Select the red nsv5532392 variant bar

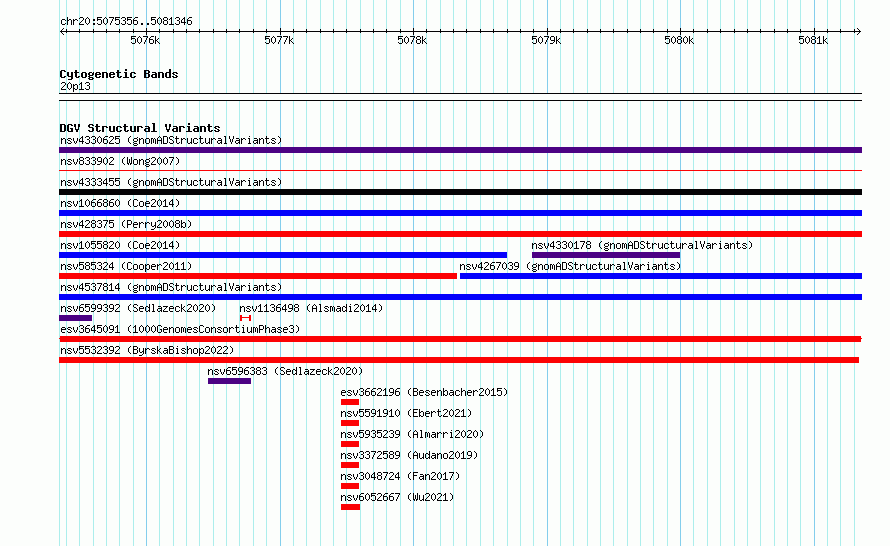pyautogui.click(x=459, y=360)
